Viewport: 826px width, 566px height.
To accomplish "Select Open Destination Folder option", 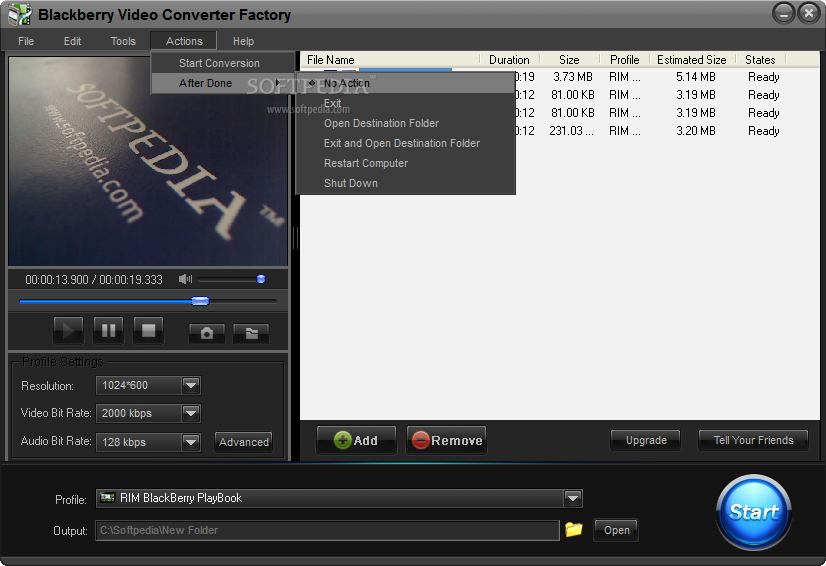I will (x=405, y=123).
